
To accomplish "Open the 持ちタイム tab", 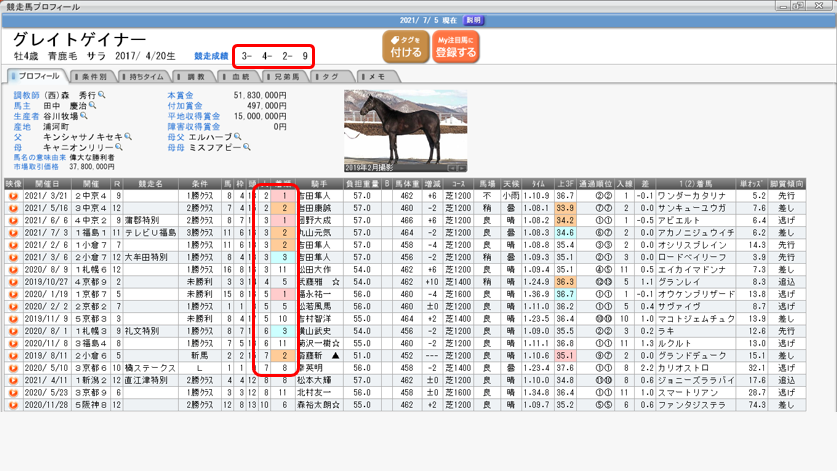I will (x=147, y=76).
